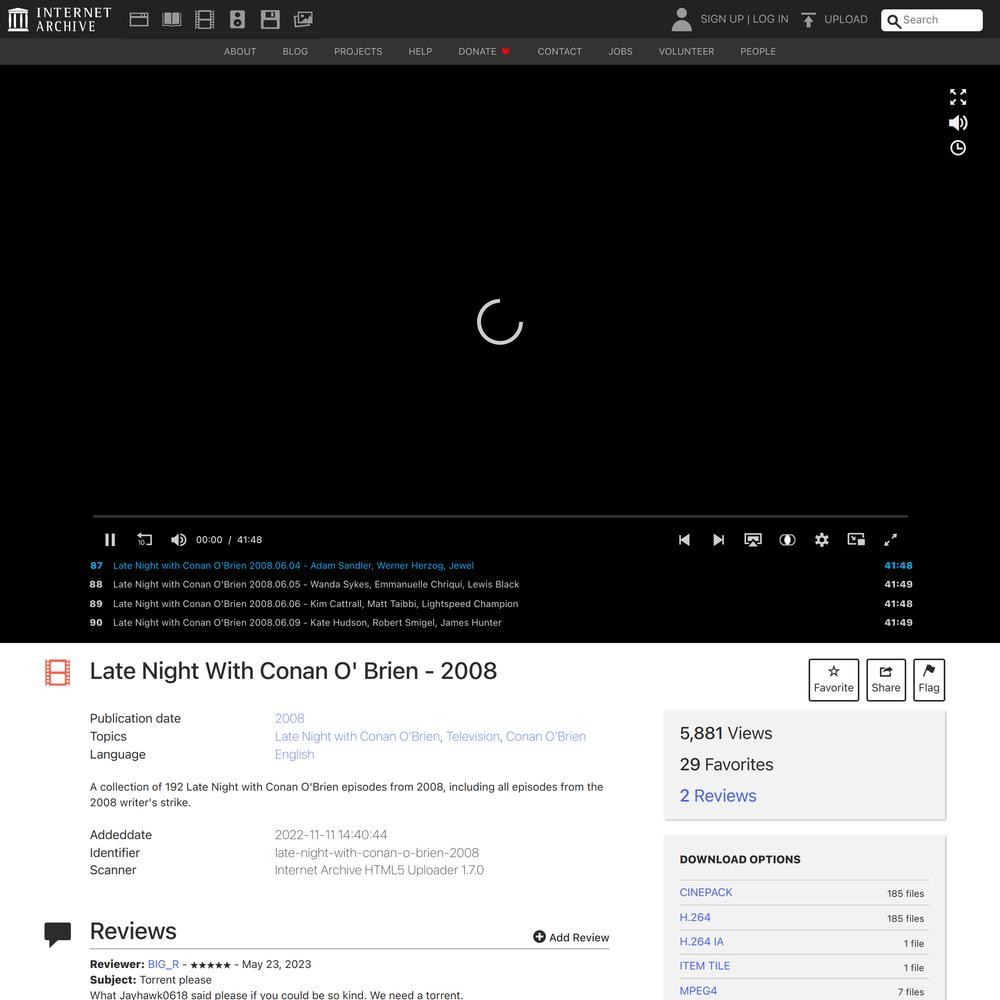Open the Television topic link

[473, 736]
